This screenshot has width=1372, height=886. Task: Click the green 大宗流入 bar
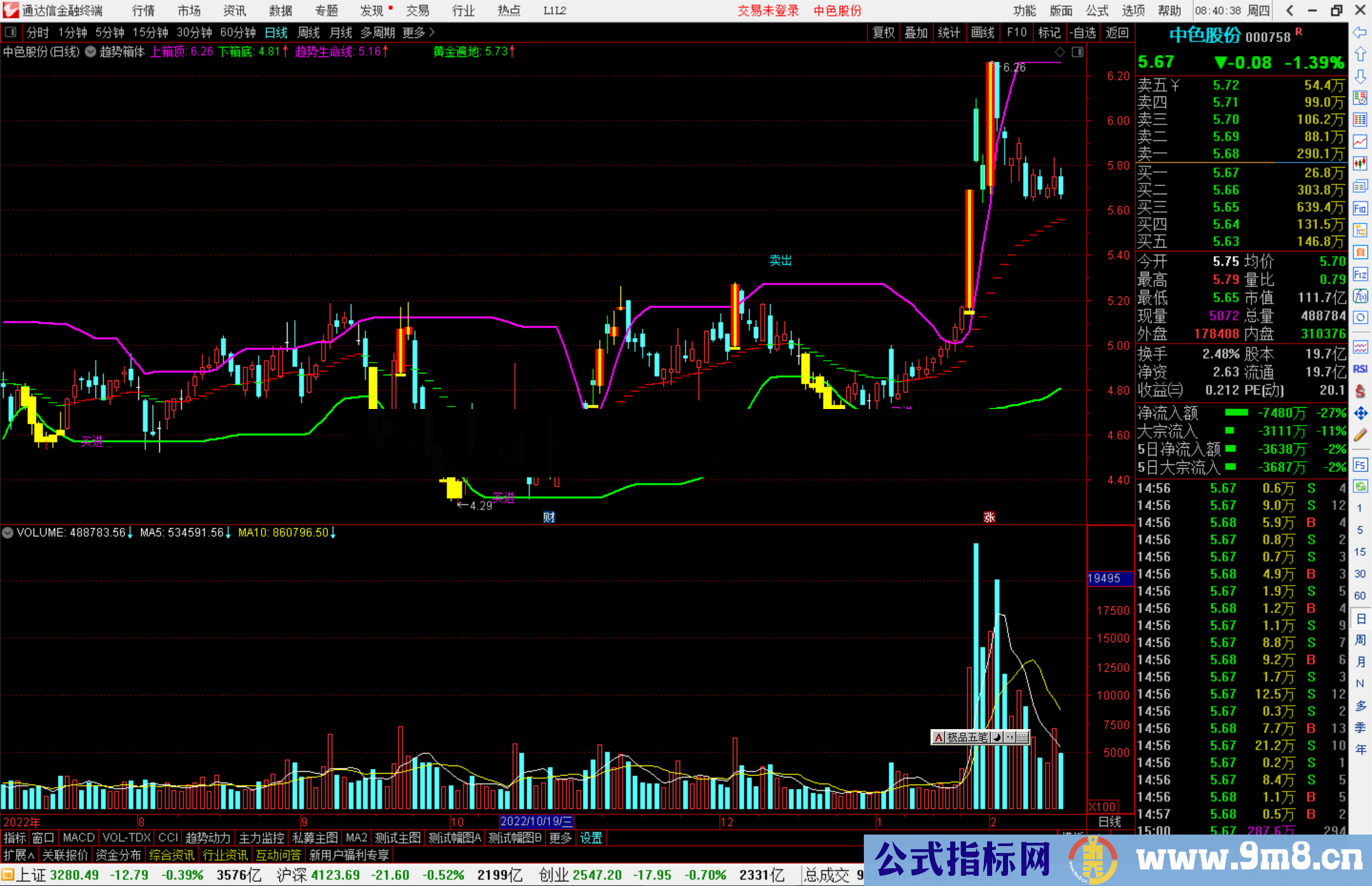pos(1230,431)
